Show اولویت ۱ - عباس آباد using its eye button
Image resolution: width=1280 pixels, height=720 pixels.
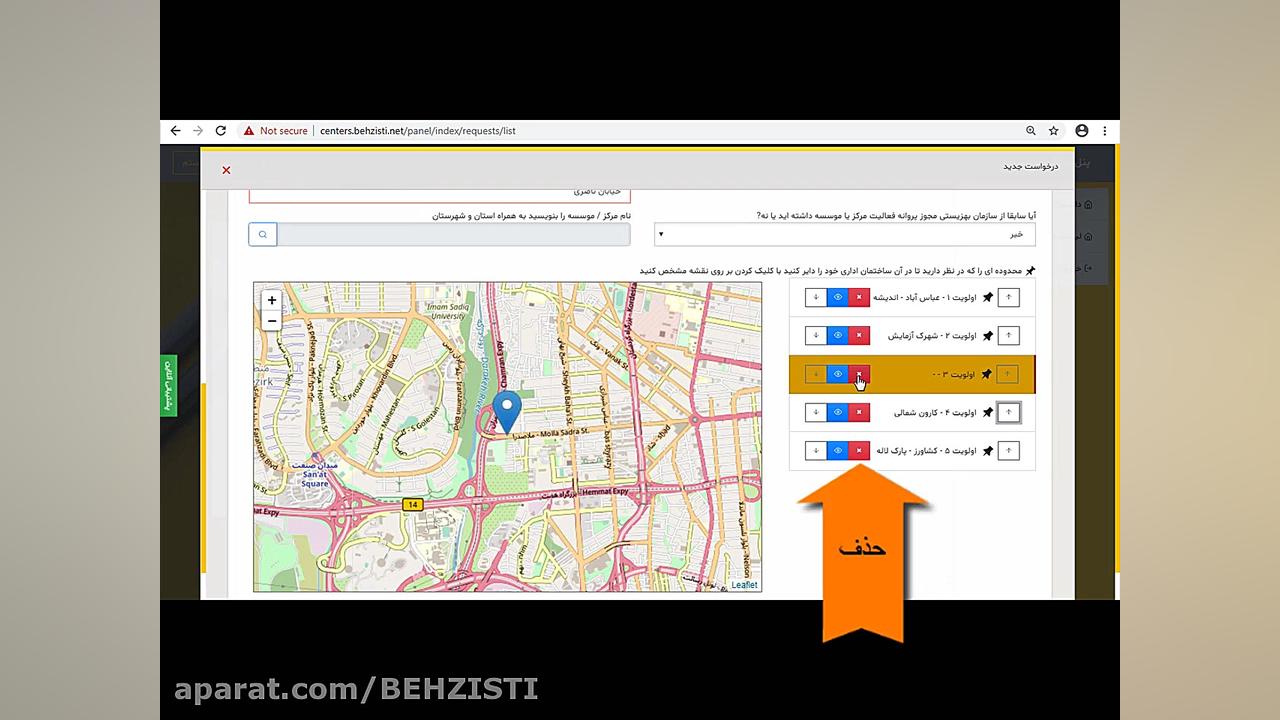(x=838, y=297)
